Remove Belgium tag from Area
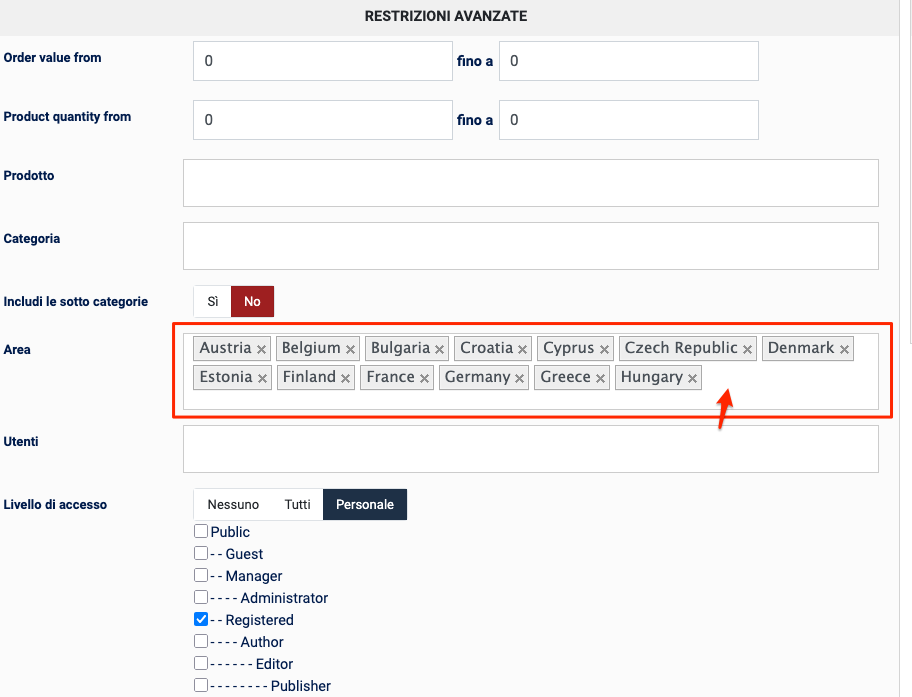The width and height of the screenshot is (912, 697). point(351,350)
